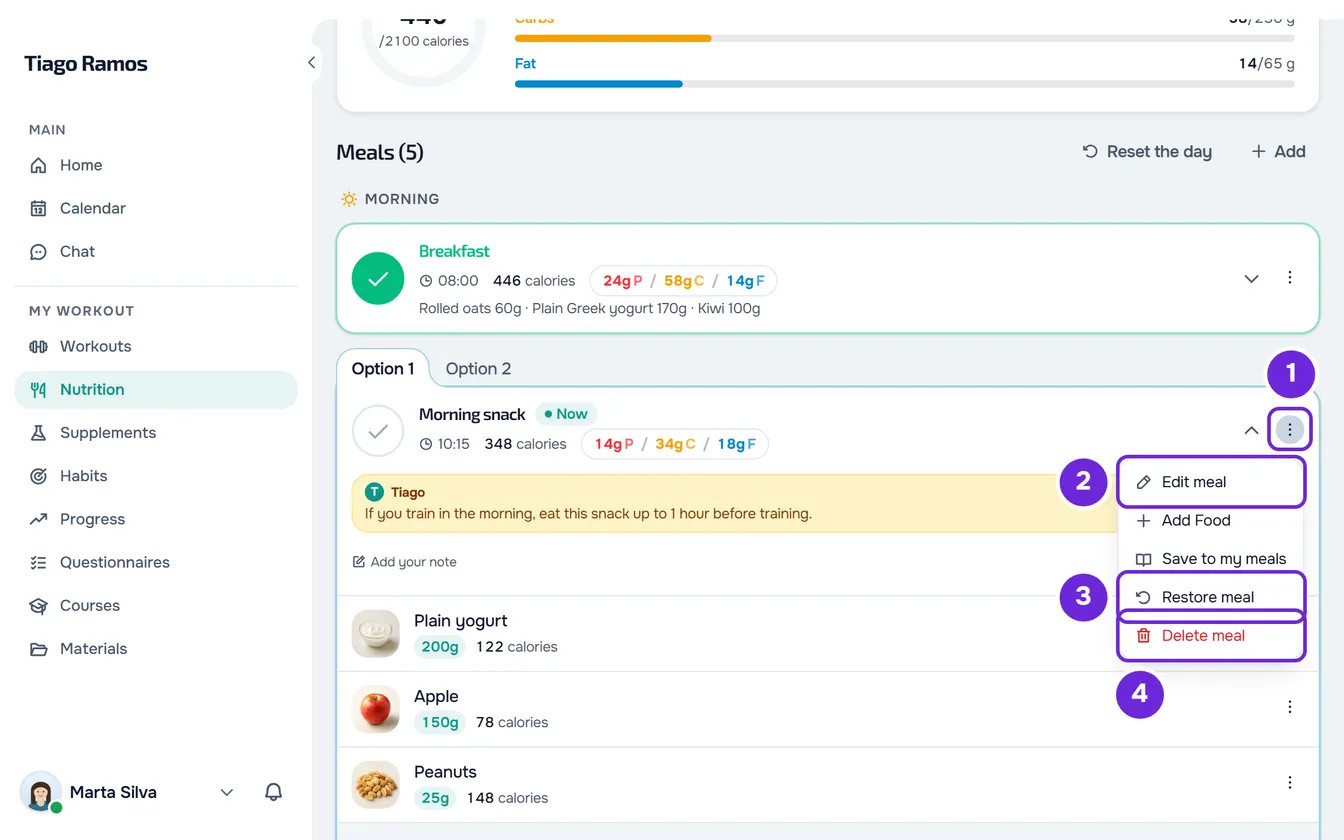Open Questionnaires section
Image resolution: width=1344 pixels, height=840 pixels.
[156, 561]
